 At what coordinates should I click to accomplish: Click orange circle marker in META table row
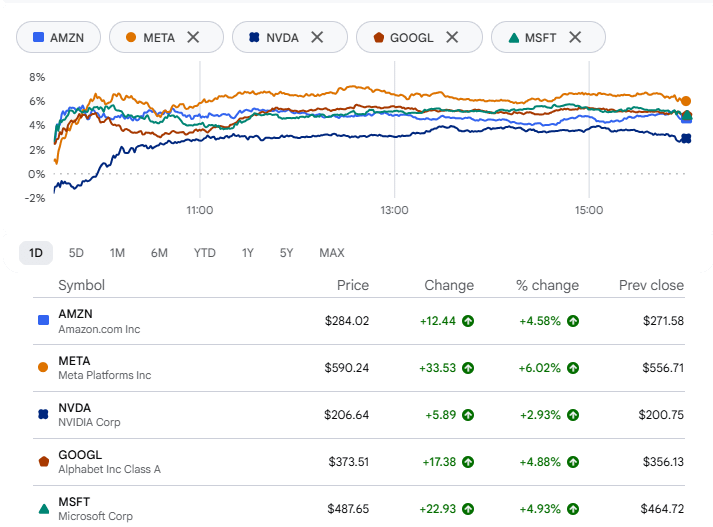pos(43,367)
